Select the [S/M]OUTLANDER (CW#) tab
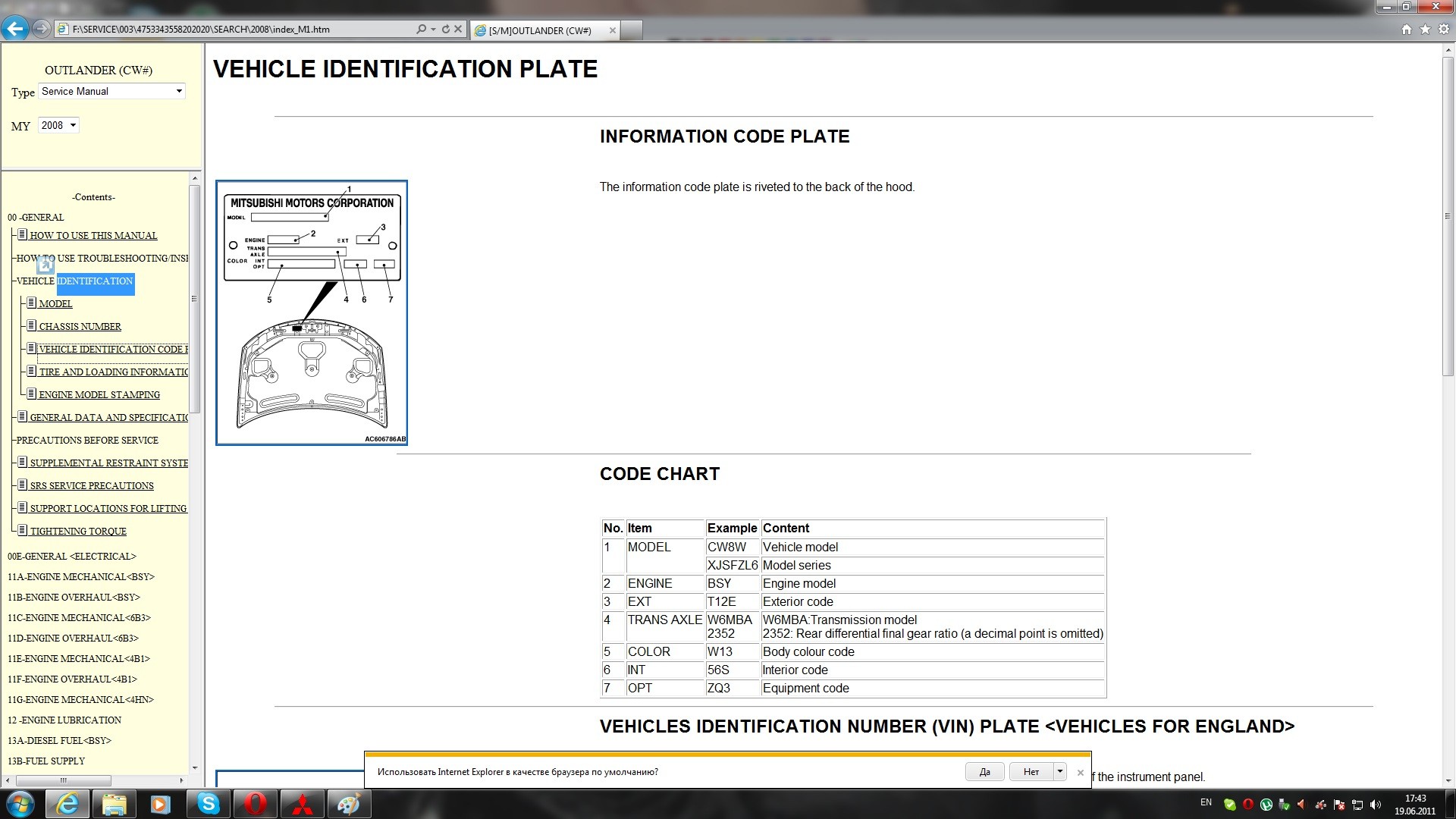The height and width of the screenshot is (819, 1456). tap(544, 30)
